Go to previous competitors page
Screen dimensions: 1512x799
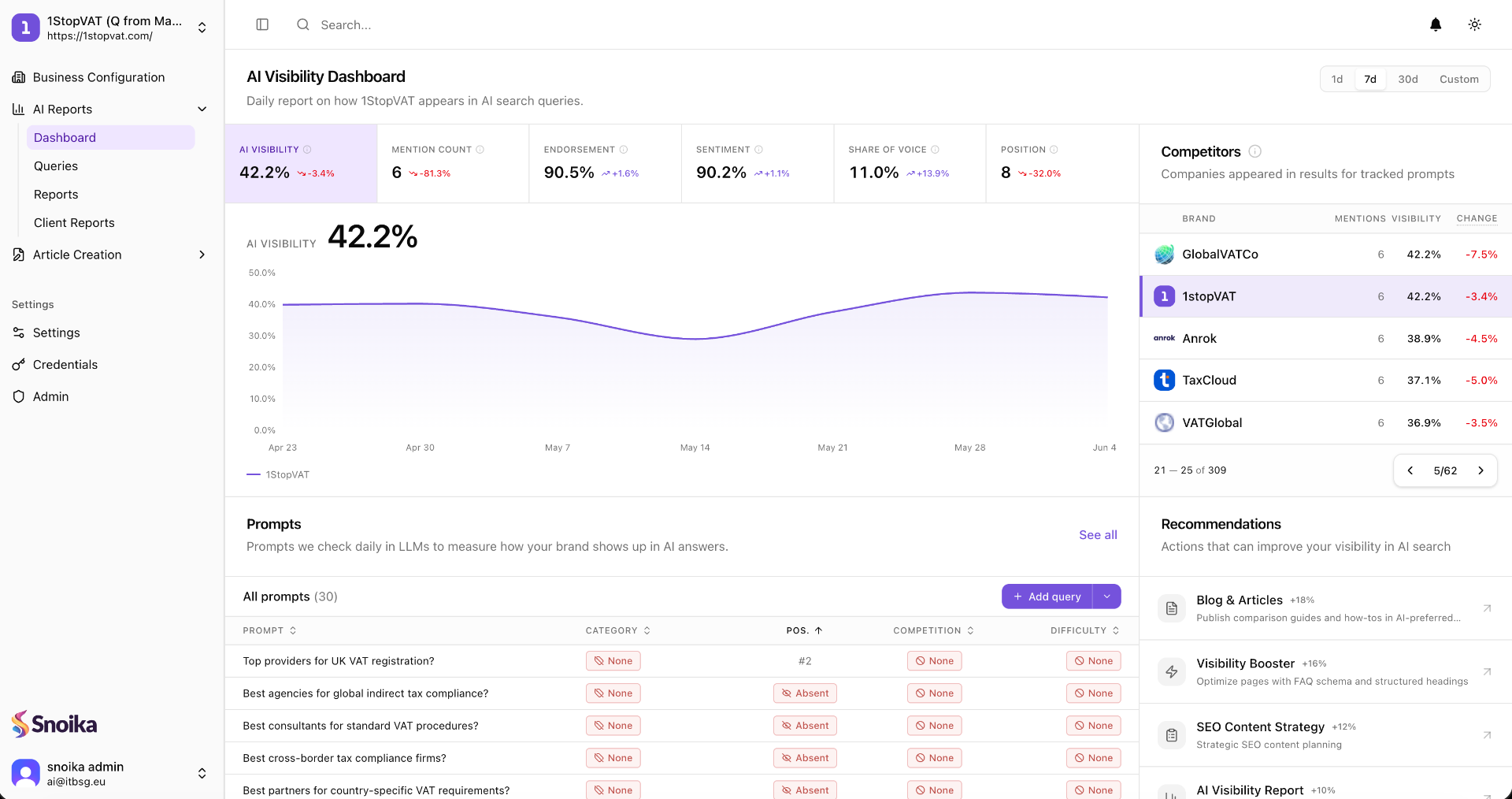click(1410, 470)
